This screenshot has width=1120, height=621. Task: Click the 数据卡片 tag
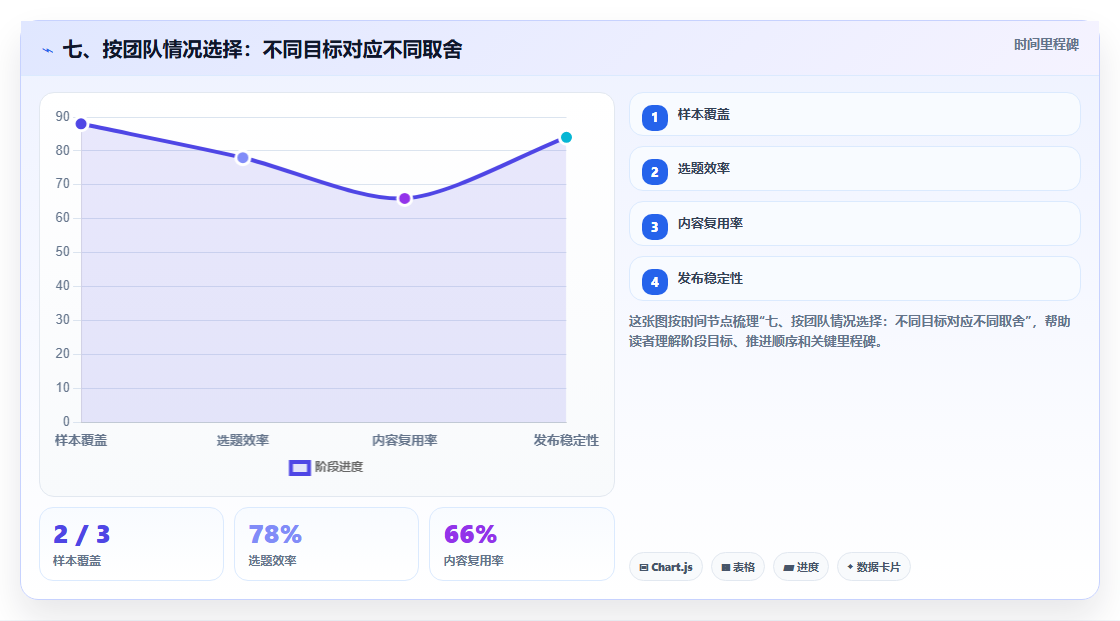click(874, 567)
